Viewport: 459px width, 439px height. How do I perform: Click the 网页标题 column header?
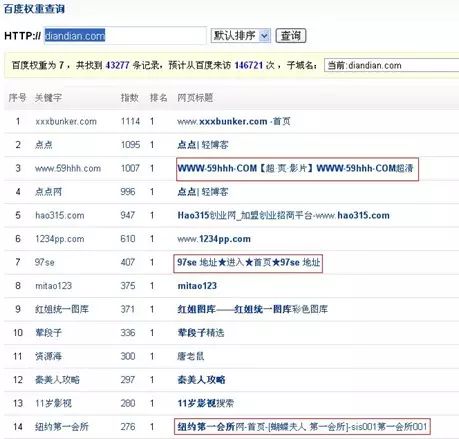pyautogui.click(x=195, y=98)
